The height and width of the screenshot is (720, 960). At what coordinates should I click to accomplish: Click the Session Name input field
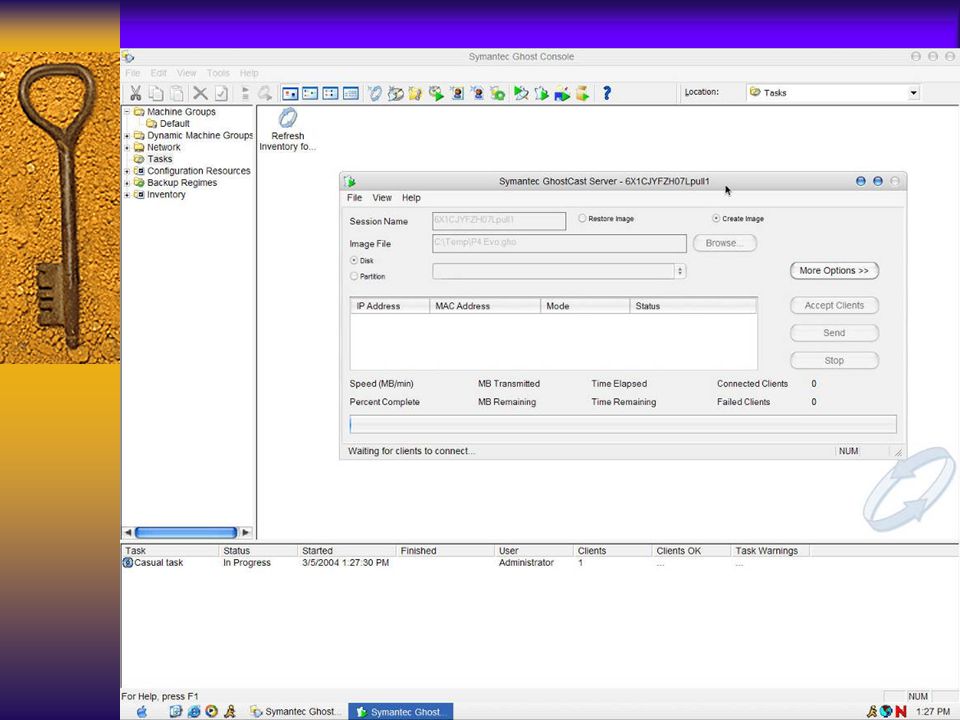pyautogui.click(x=499, y=221)
